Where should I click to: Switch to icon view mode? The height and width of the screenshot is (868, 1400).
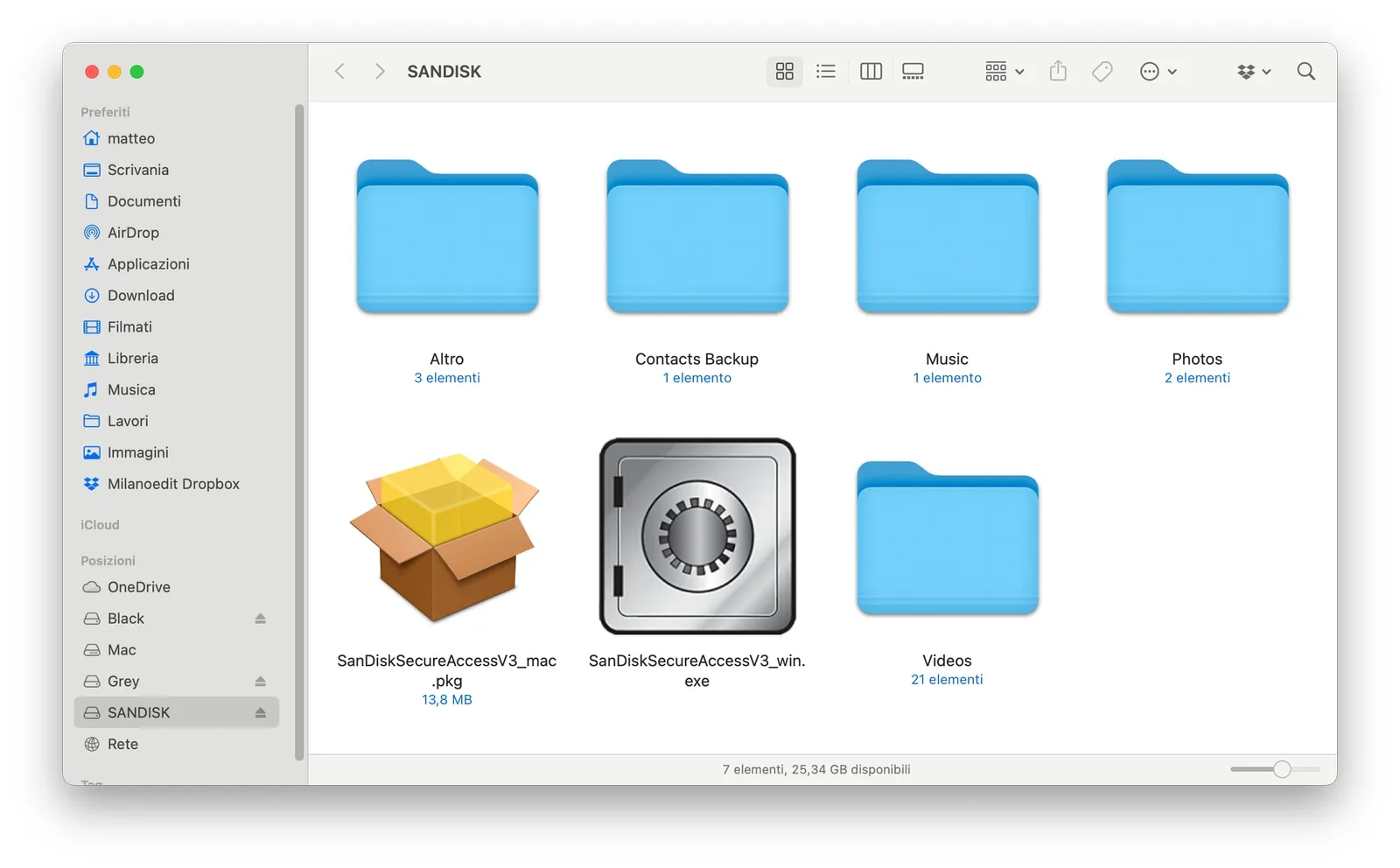click(x=784, y=71)
